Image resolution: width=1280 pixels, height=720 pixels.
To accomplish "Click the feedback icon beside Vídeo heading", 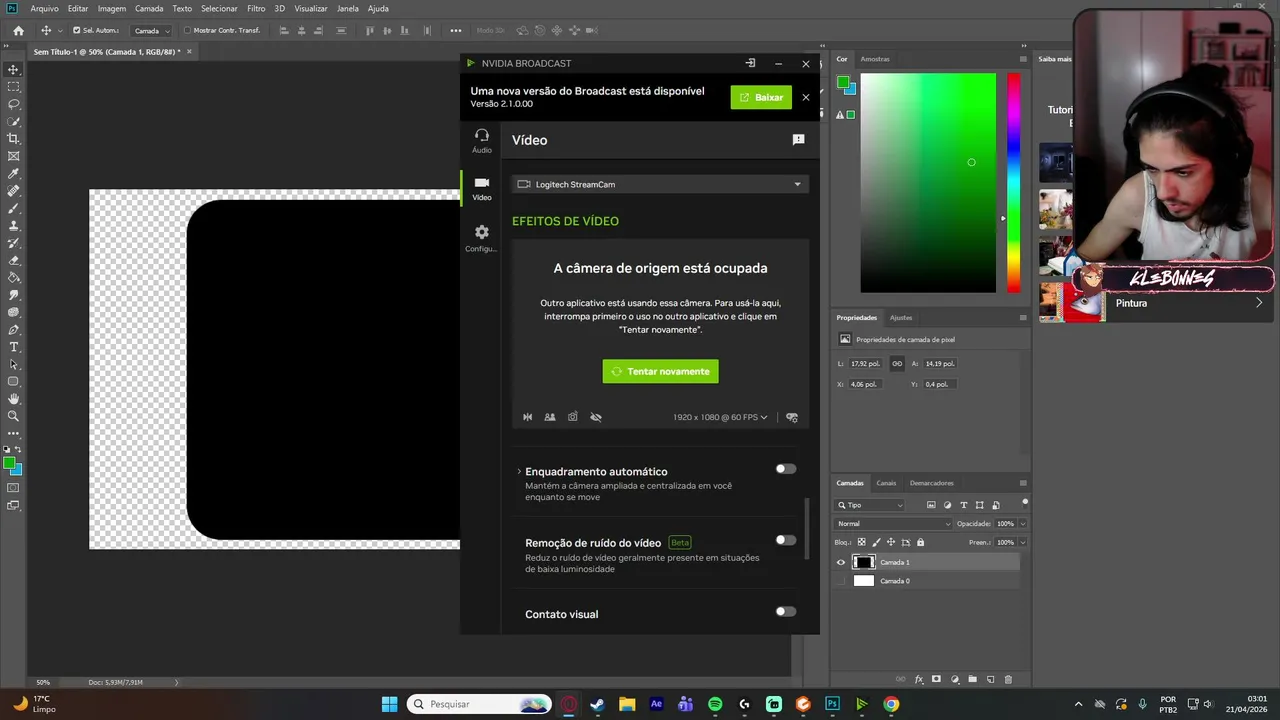I will coord(798,140).
